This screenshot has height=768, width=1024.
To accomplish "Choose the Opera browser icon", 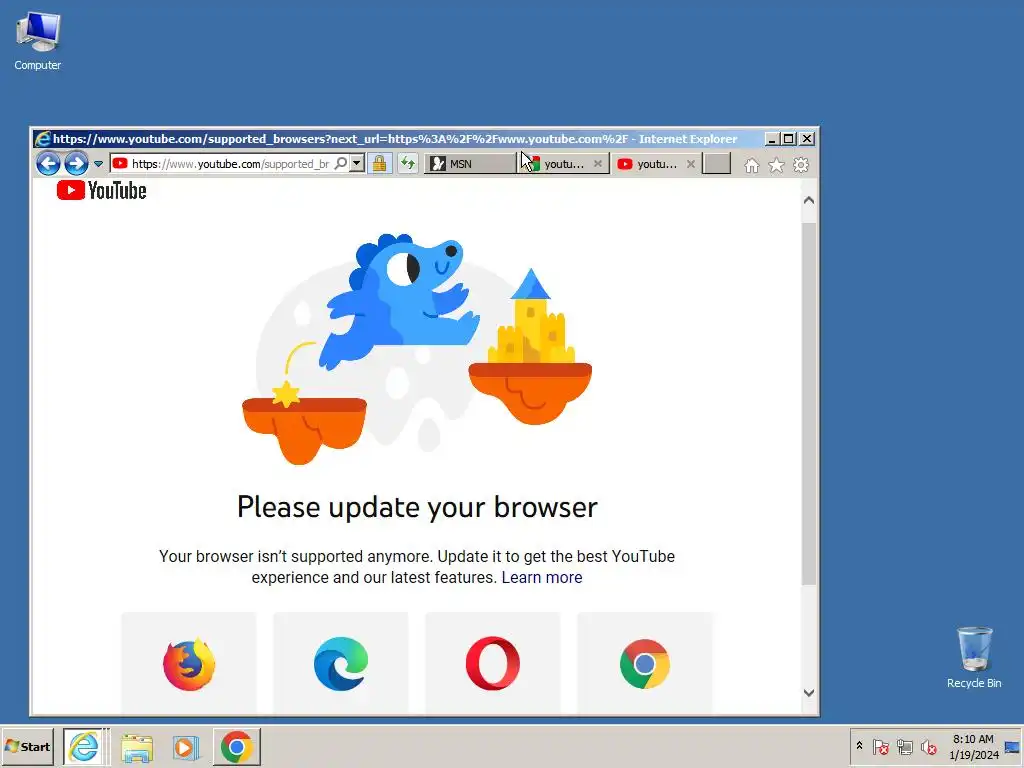I will coord(493,664).
